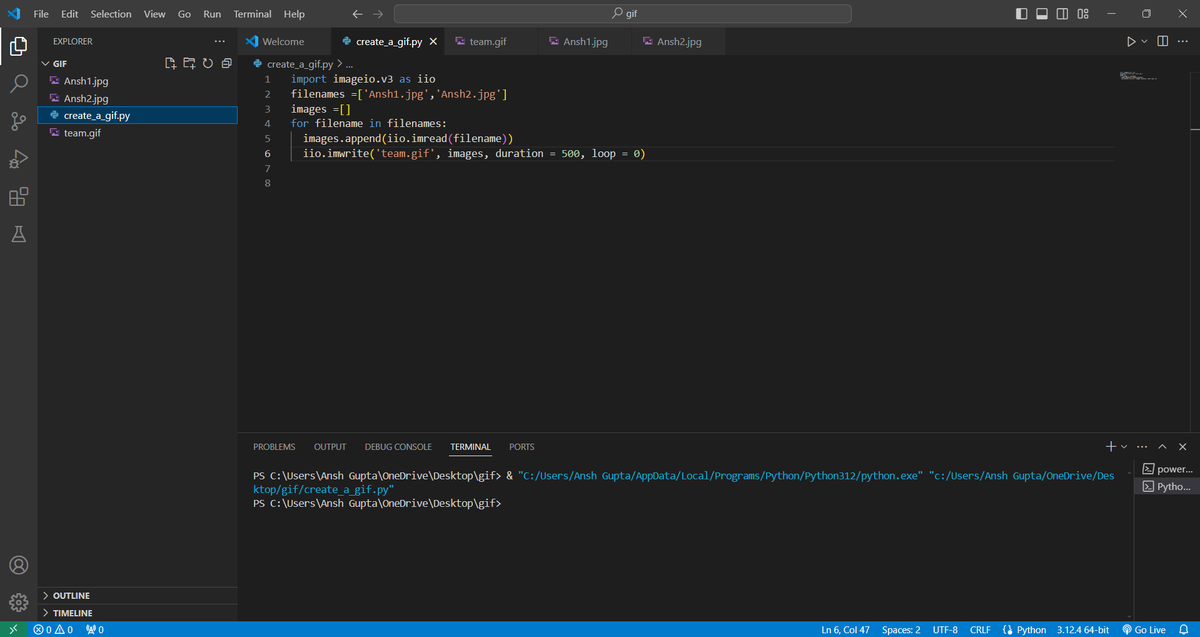Create a new file in GIF folder
1200x637 pixels.
coord(171,63)
